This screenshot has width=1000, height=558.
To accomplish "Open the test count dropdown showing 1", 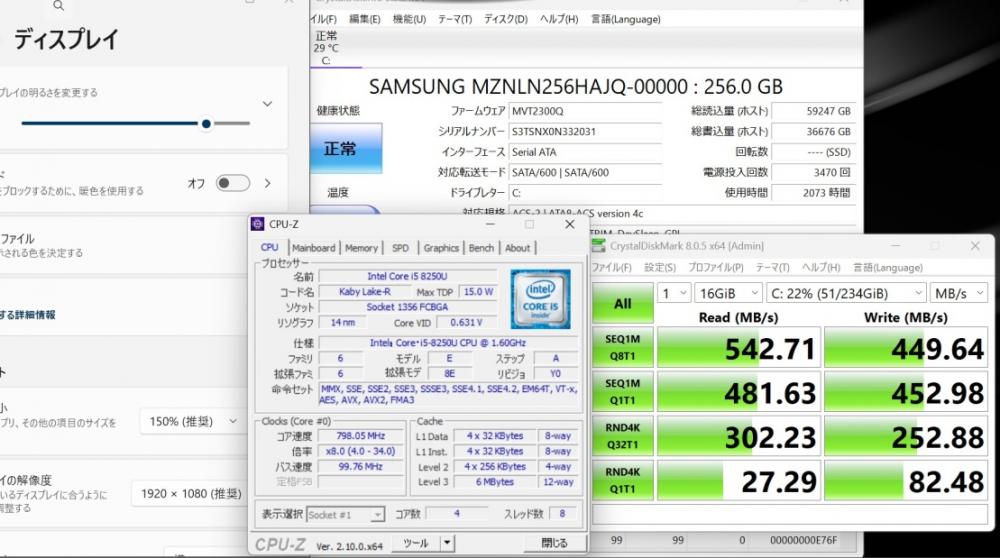I will coord(674,293).
